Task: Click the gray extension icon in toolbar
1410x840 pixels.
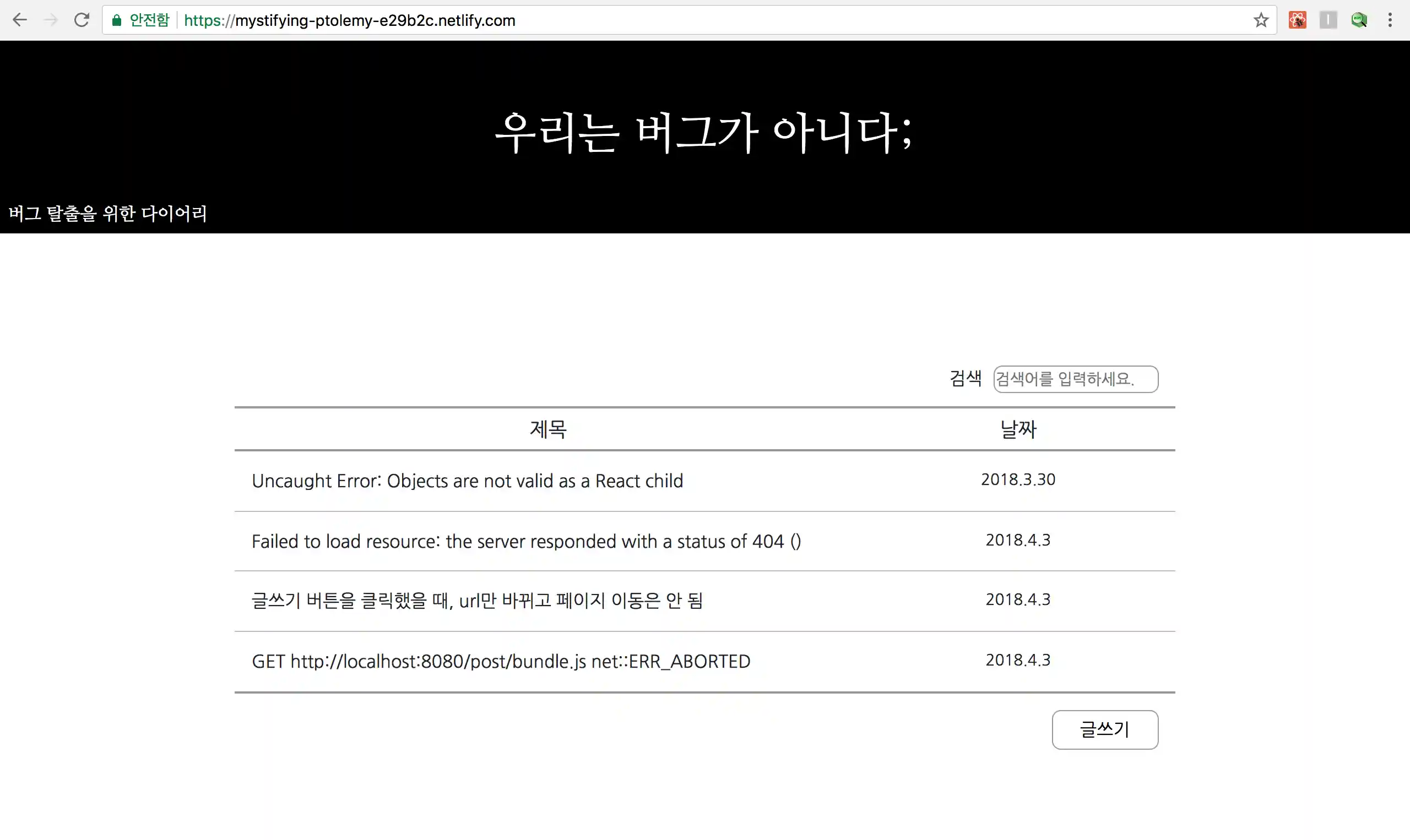Action: coord(1328,20)
